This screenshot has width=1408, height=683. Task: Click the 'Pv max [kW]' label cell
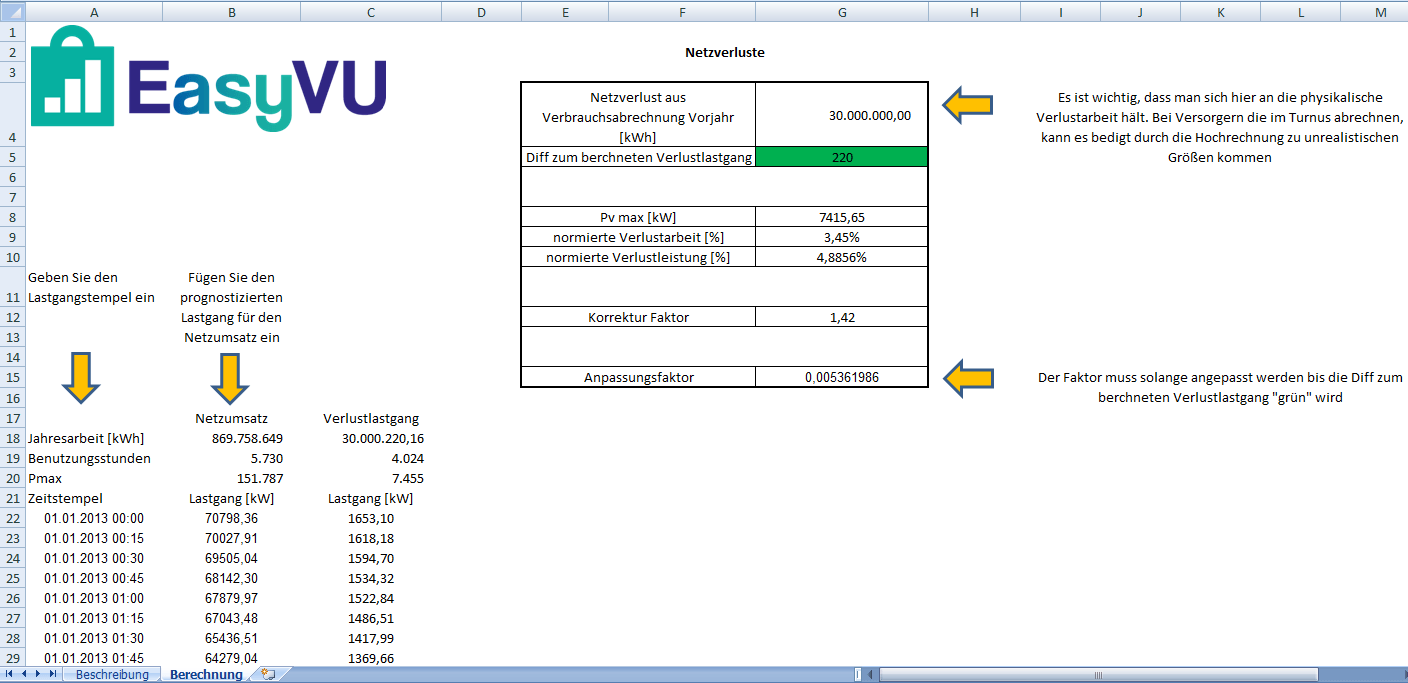638,217
